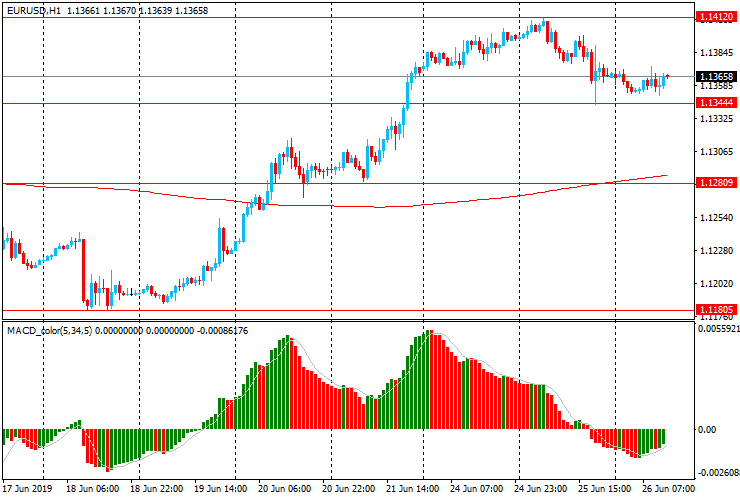Viewport: 740px width, 500px height.
Task: Click the most recent candle on the chart
Action: click(x=667, y=78)
